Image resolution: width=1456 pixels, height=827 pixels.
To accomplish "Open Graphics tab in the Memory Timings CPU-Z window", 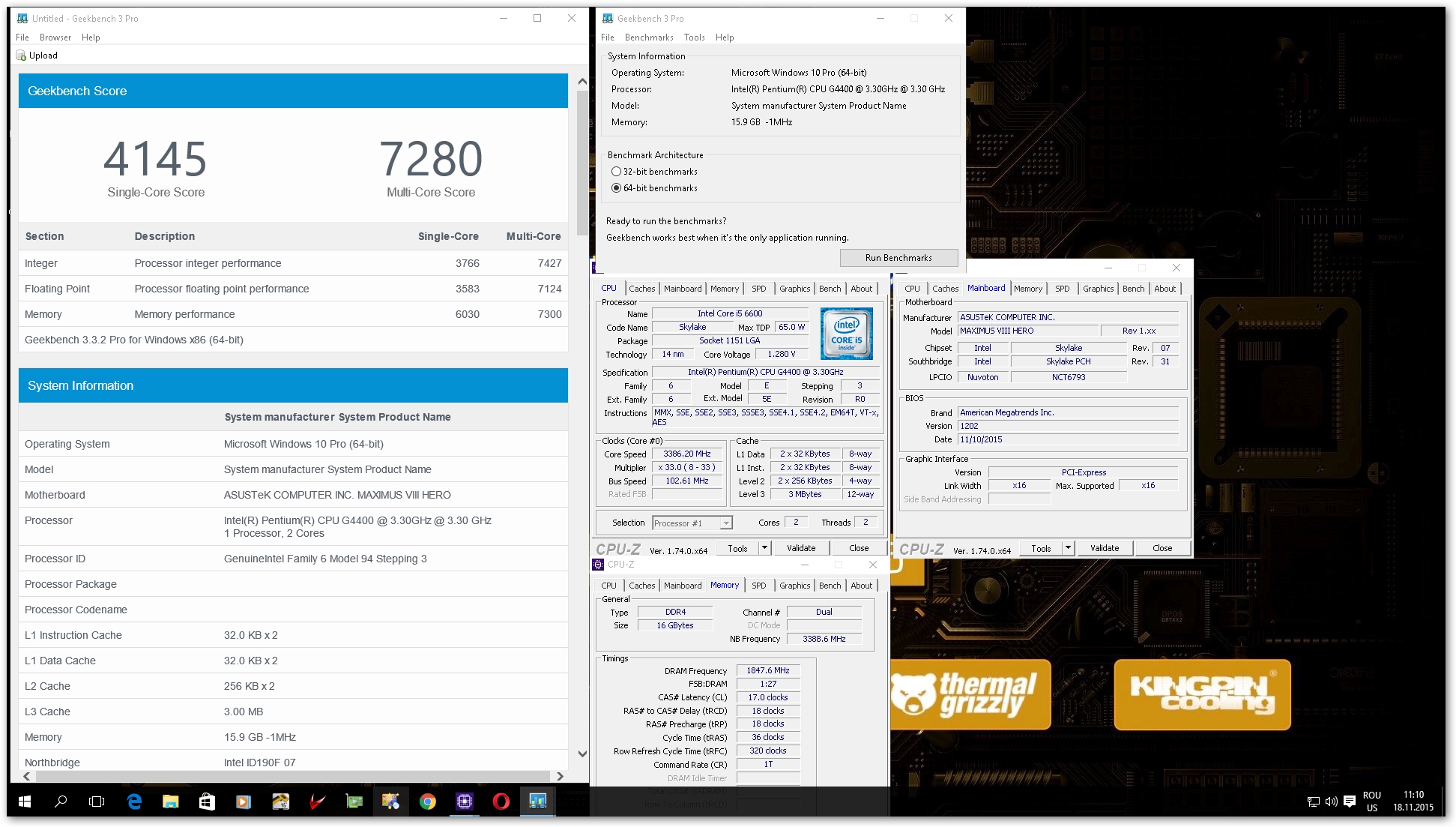I will (794, 586).
